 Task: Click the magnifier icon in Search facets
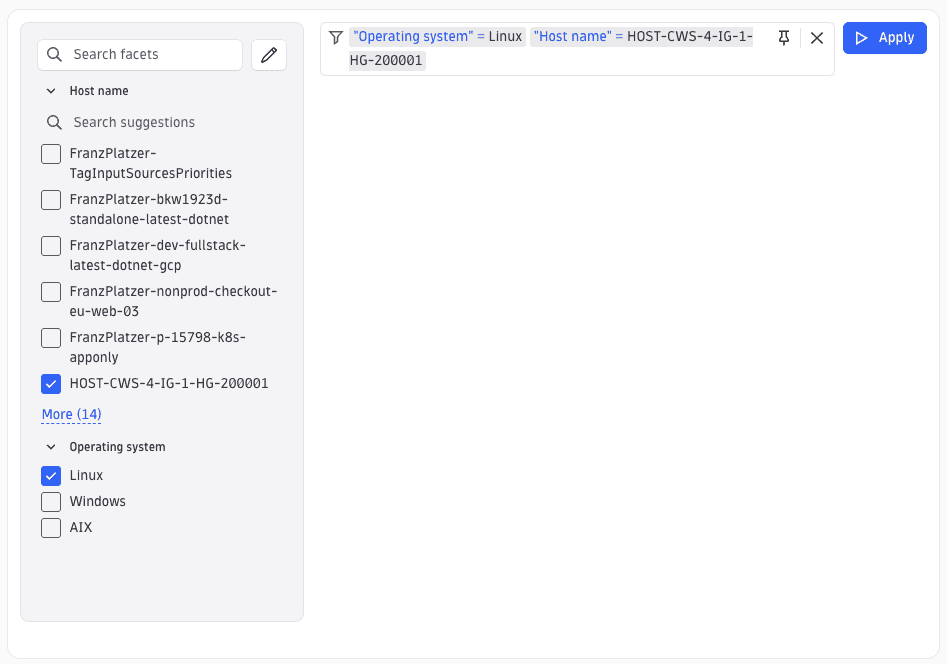pyautogui.click(x=54, y=54)
